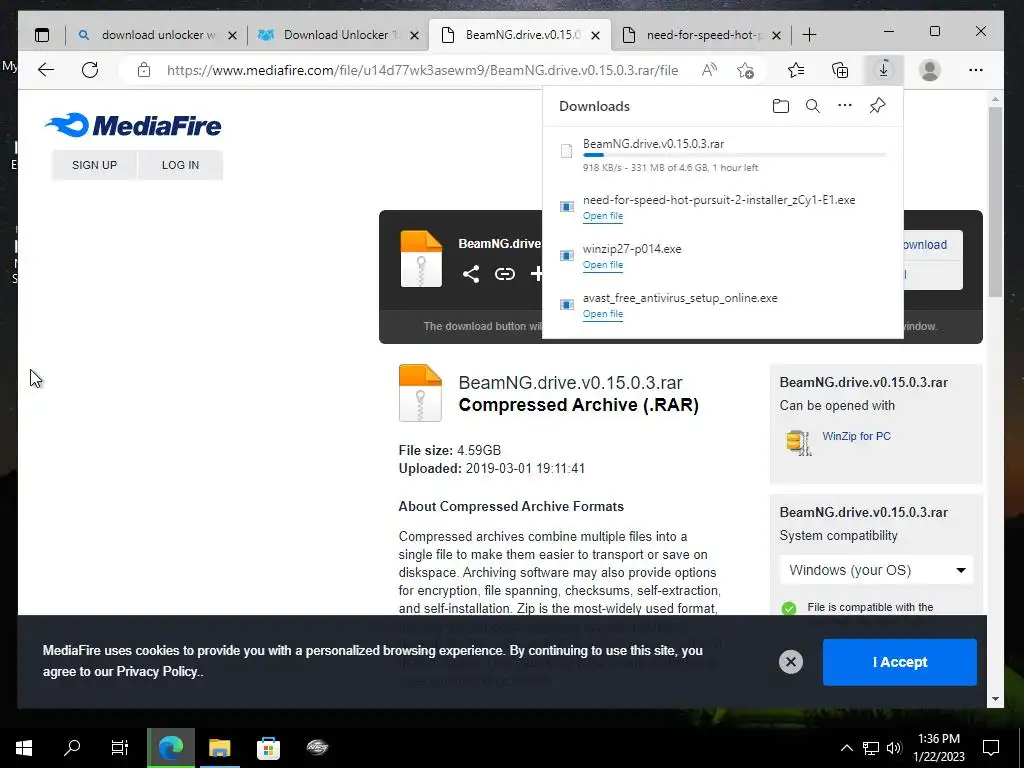Open the Windows Start menu
The image size is (1024, 768).
[24, 748]
